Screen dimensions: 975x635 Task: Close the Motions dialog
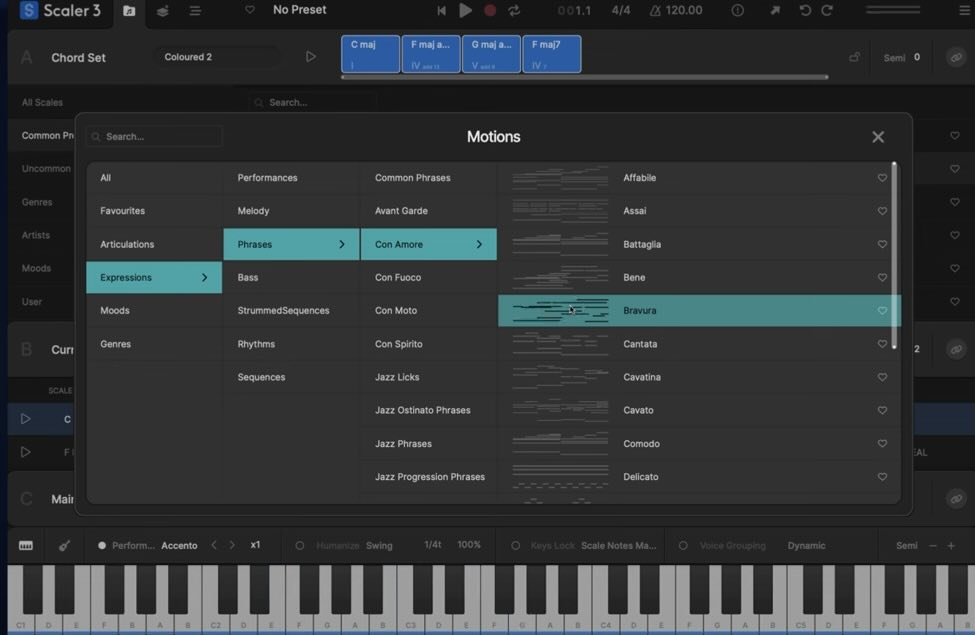coord(878,137)
